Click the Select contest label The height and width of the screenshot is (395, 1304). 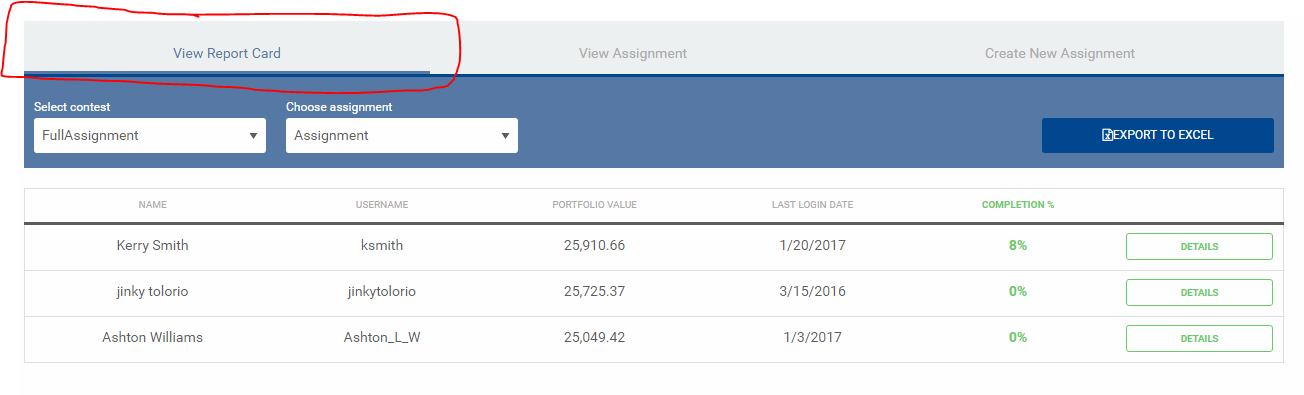click(x=72, y=107)
